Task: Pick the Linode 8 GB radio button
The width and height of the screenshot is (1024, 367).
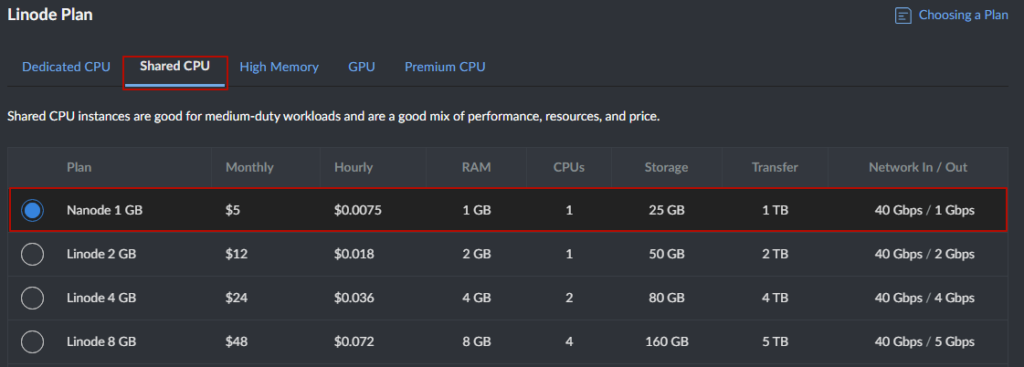Action: pos(33,342)
